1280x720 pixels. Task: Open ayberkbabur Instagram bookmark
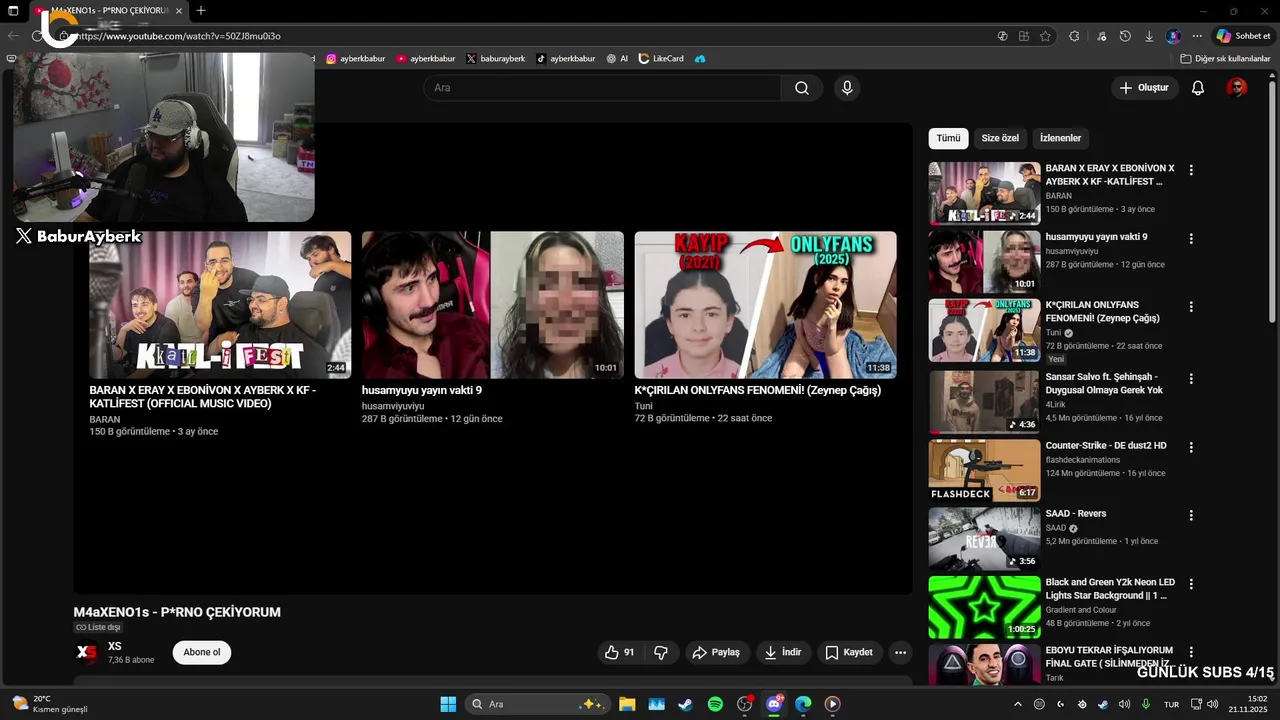click(x=355, y=59)
